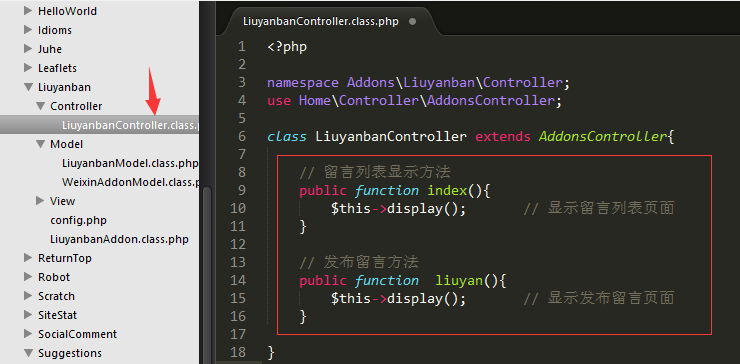The width and height of the screenshot is (740, 364).
Task: Click display() call on line 10
Action: tap(422, 208)
